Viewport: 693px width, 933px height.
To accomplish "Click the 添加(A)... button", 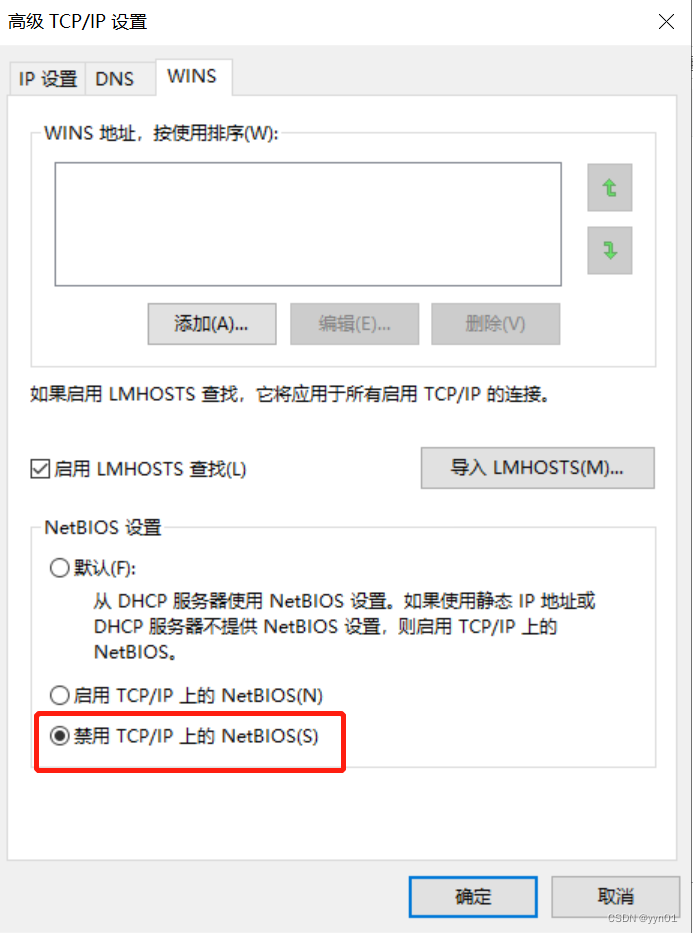I will (x=212, y=324).
